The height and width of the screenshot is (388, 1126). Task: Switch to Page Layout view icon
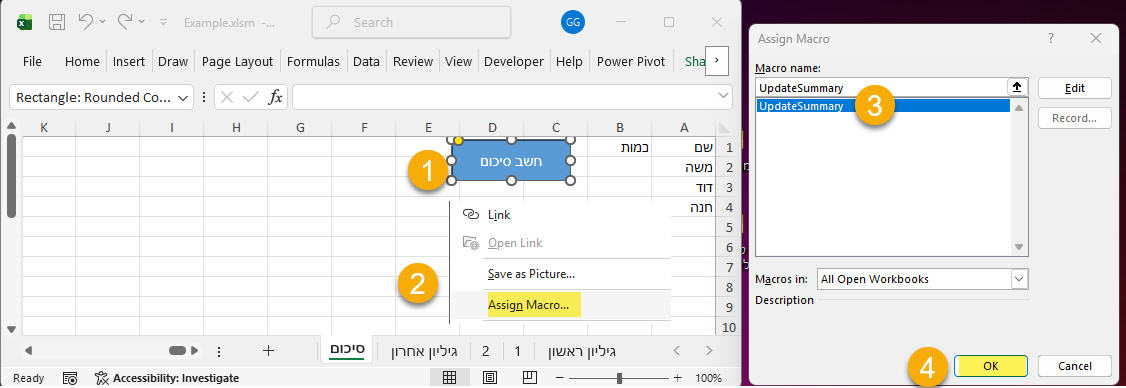[490, 377]
